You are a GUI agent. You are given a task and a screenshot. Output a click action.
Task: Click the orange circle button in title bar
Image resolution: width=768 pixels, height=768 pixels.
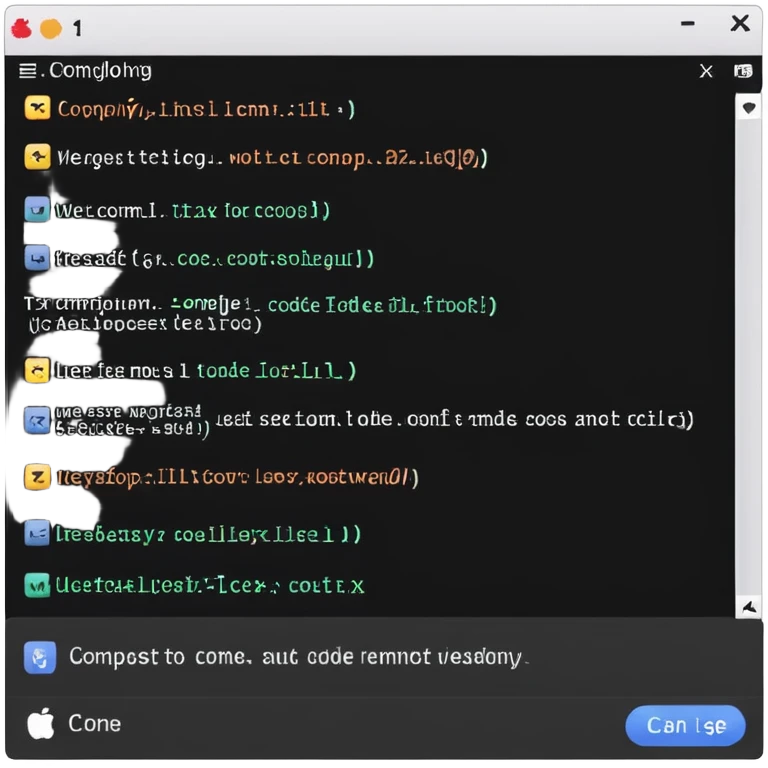[x=51, y=28]
